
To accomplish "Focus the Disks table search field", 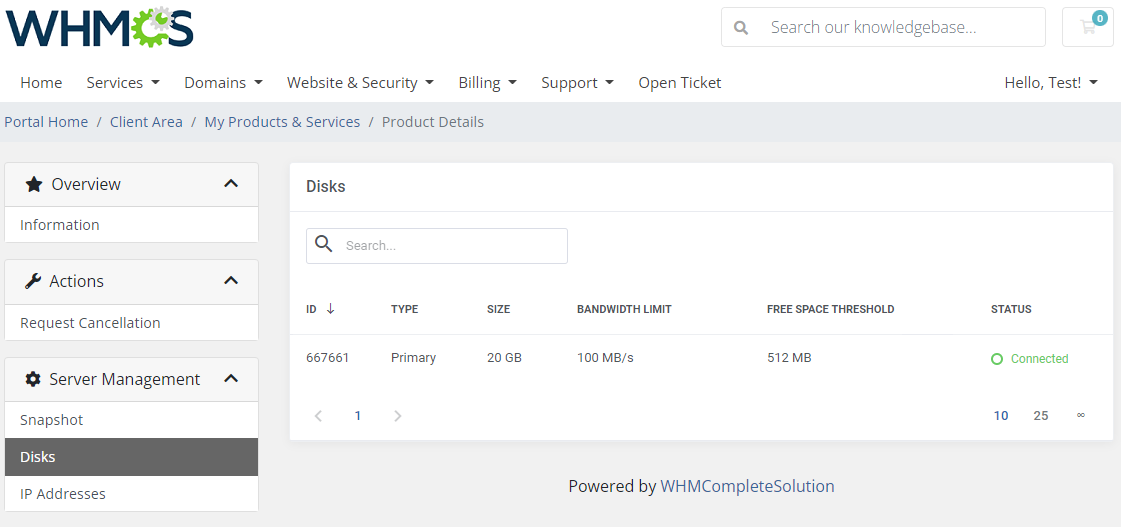I will [x=437, y=245].
